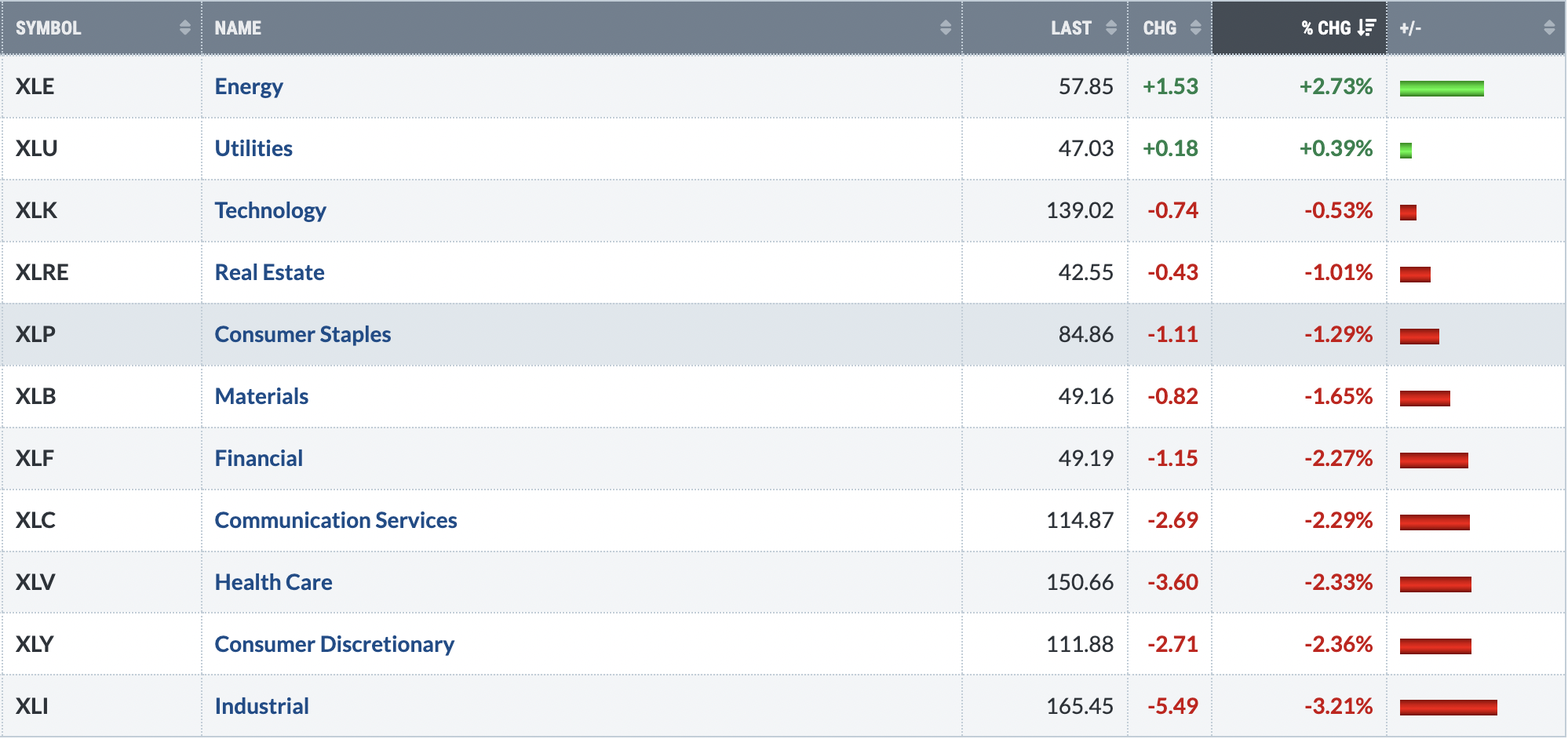Open the Energy sector link
This screenshot has height=739, width=1568.
249,86
